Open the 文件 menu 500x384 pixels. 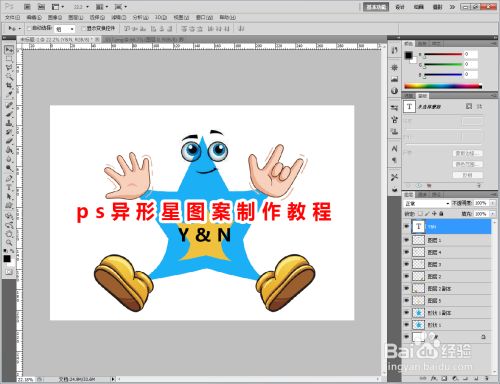pos(12,17)
